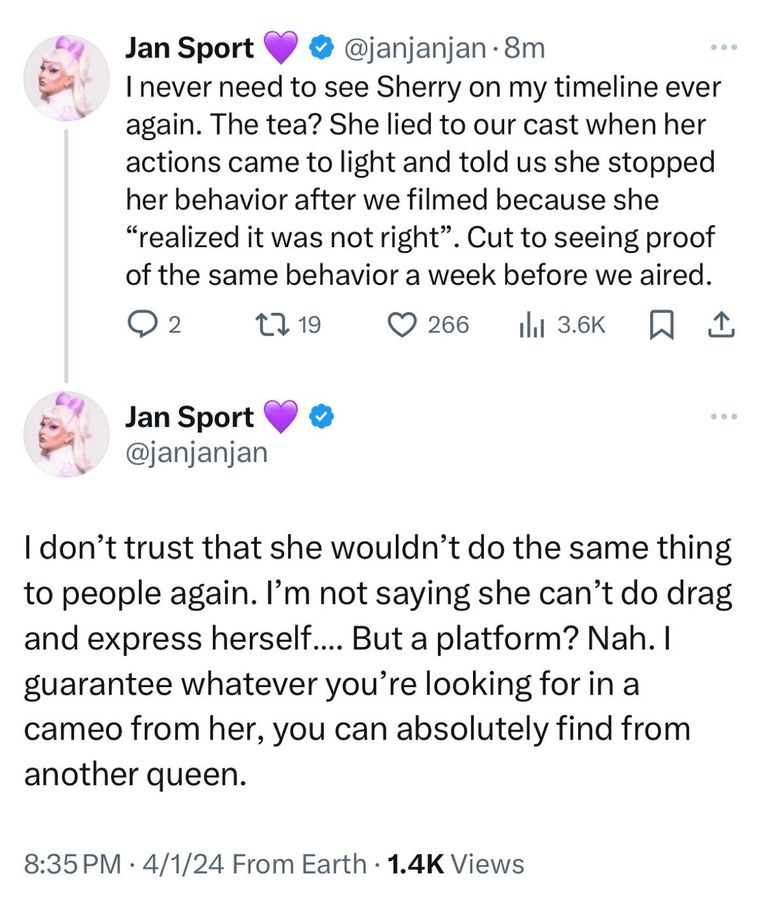This screenshot has width=765, height=898.
Task: Open more options on first tweet
Action: click(x=722, y=46)
